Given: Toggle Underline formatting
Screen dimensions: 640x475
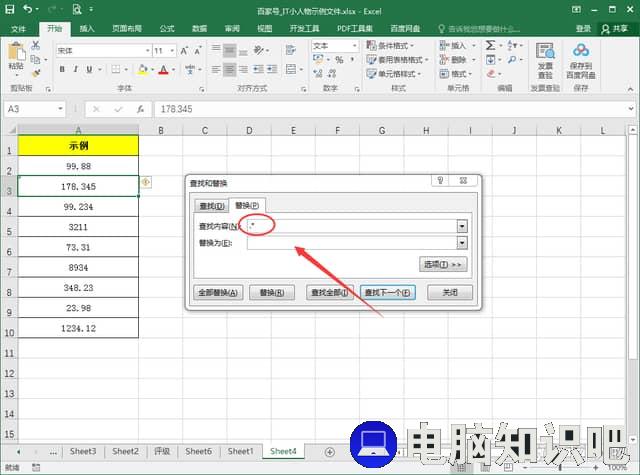Looking at the screenshot, I should point(89,69).
